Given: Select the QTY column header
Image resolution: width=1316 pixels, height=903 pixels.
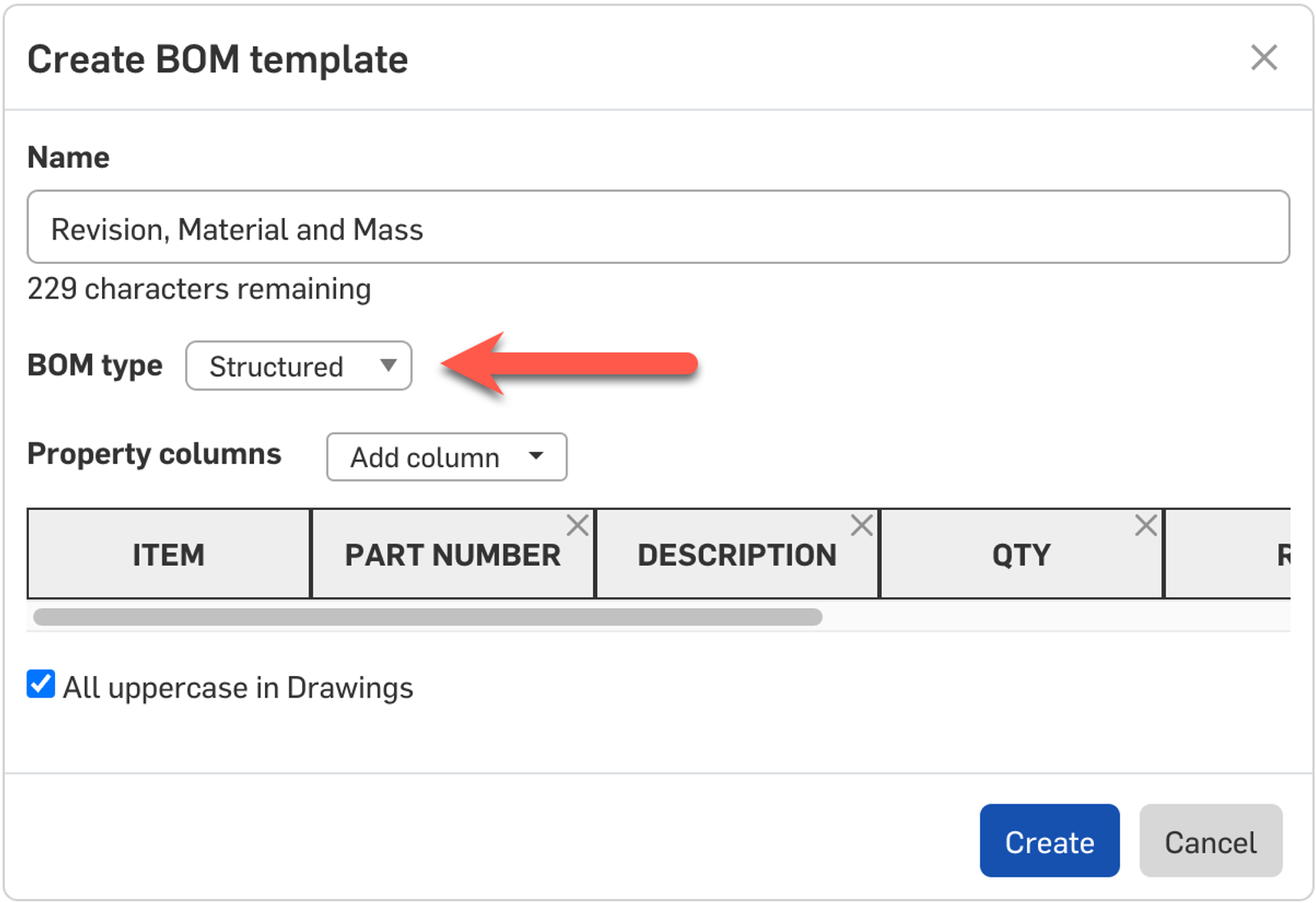Looking at the screenshot, I should 1021,556.
